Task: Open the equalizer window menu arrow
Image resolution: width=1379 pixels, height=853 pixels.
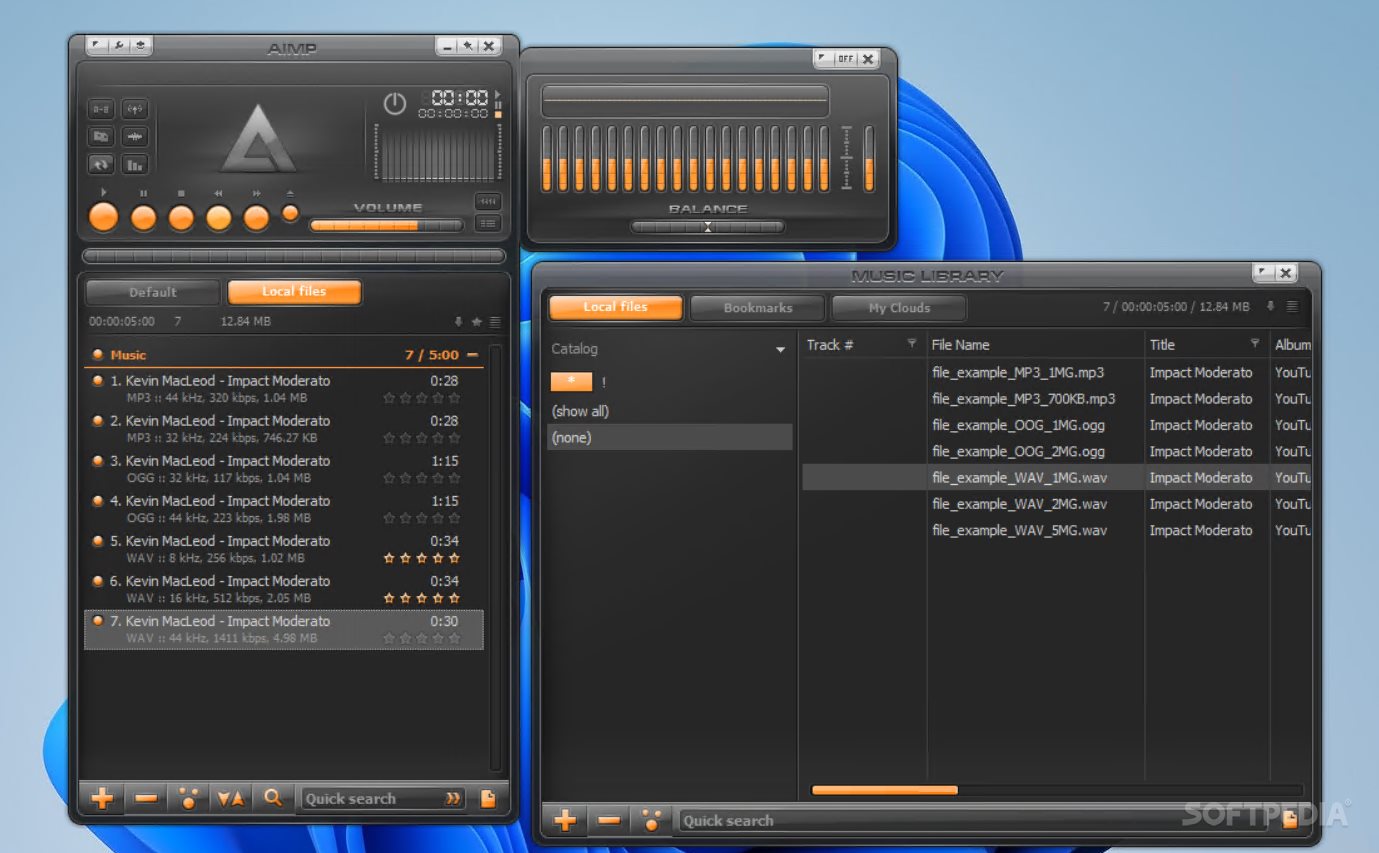Action: [824, 59]
